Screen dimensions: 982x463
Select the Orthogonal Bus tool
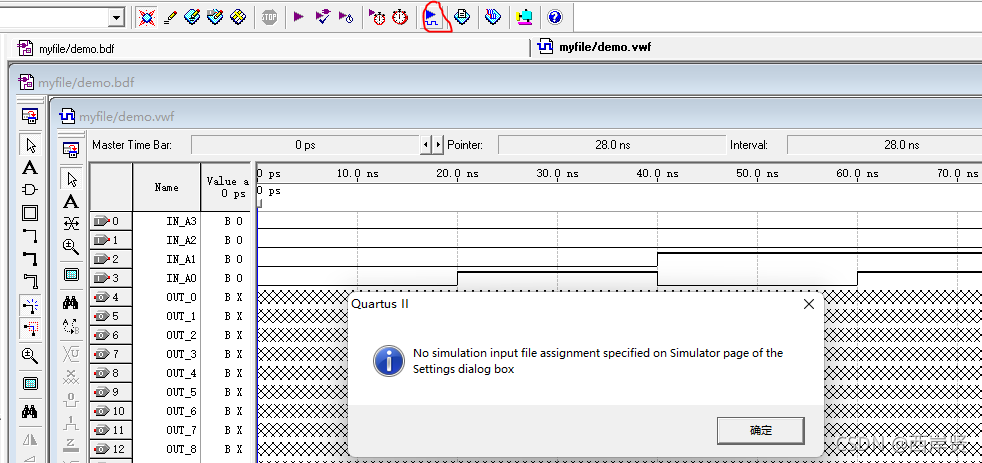29,258
